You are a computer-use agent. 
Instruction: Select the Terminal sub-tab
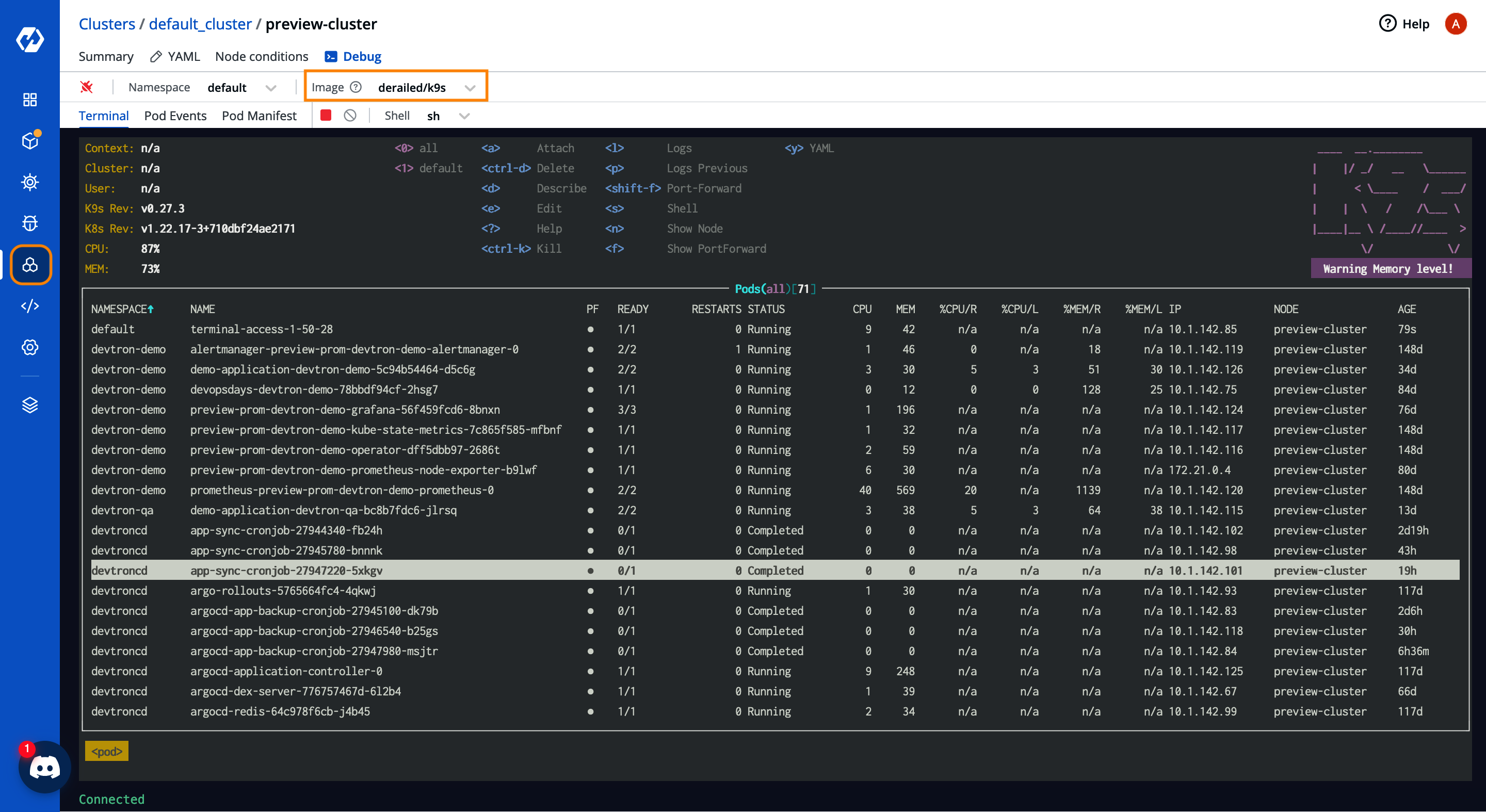104,116
